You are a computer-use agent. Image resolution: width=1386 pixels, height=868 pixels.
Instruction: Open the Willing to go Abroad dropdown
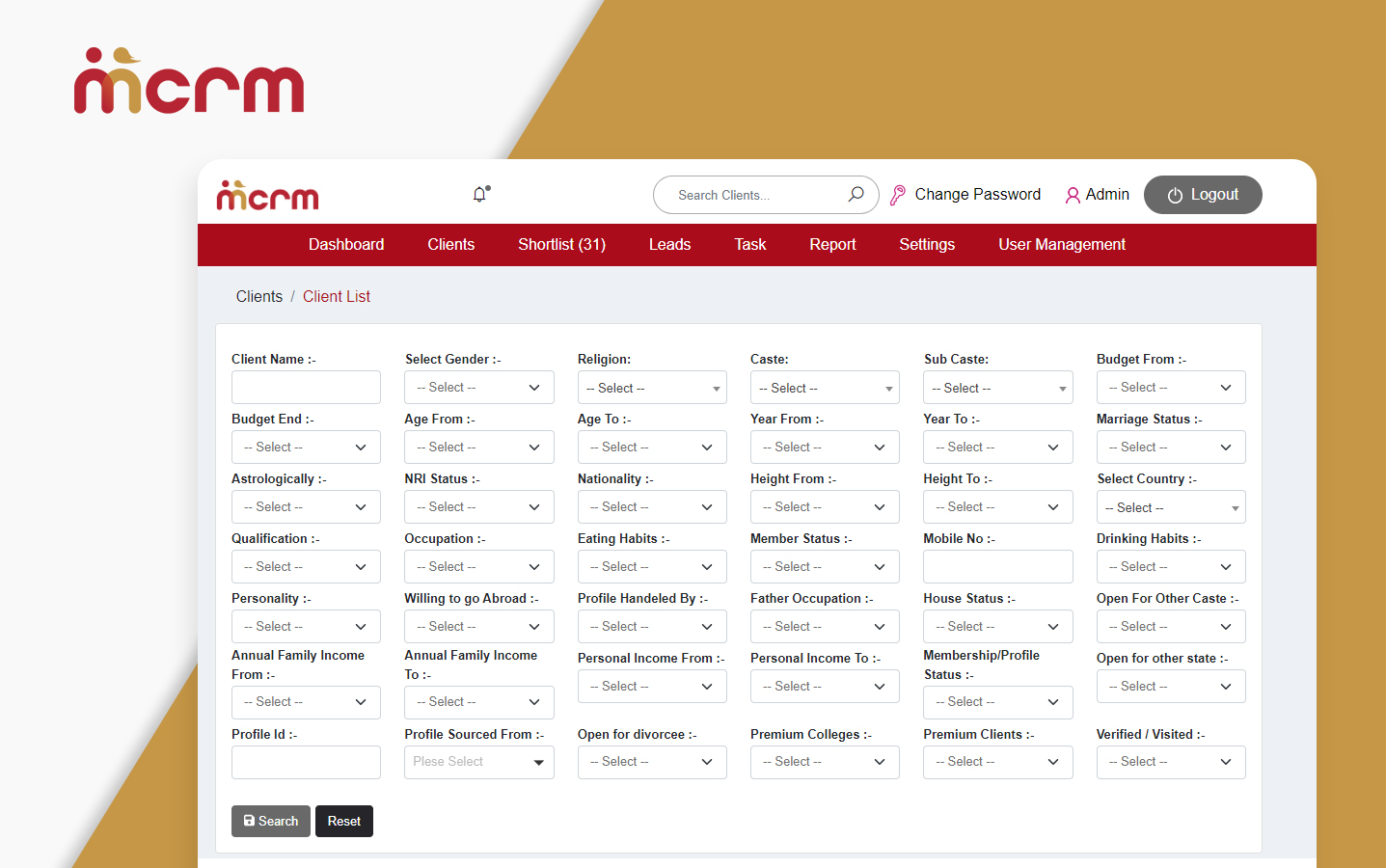tap(478, 627)
